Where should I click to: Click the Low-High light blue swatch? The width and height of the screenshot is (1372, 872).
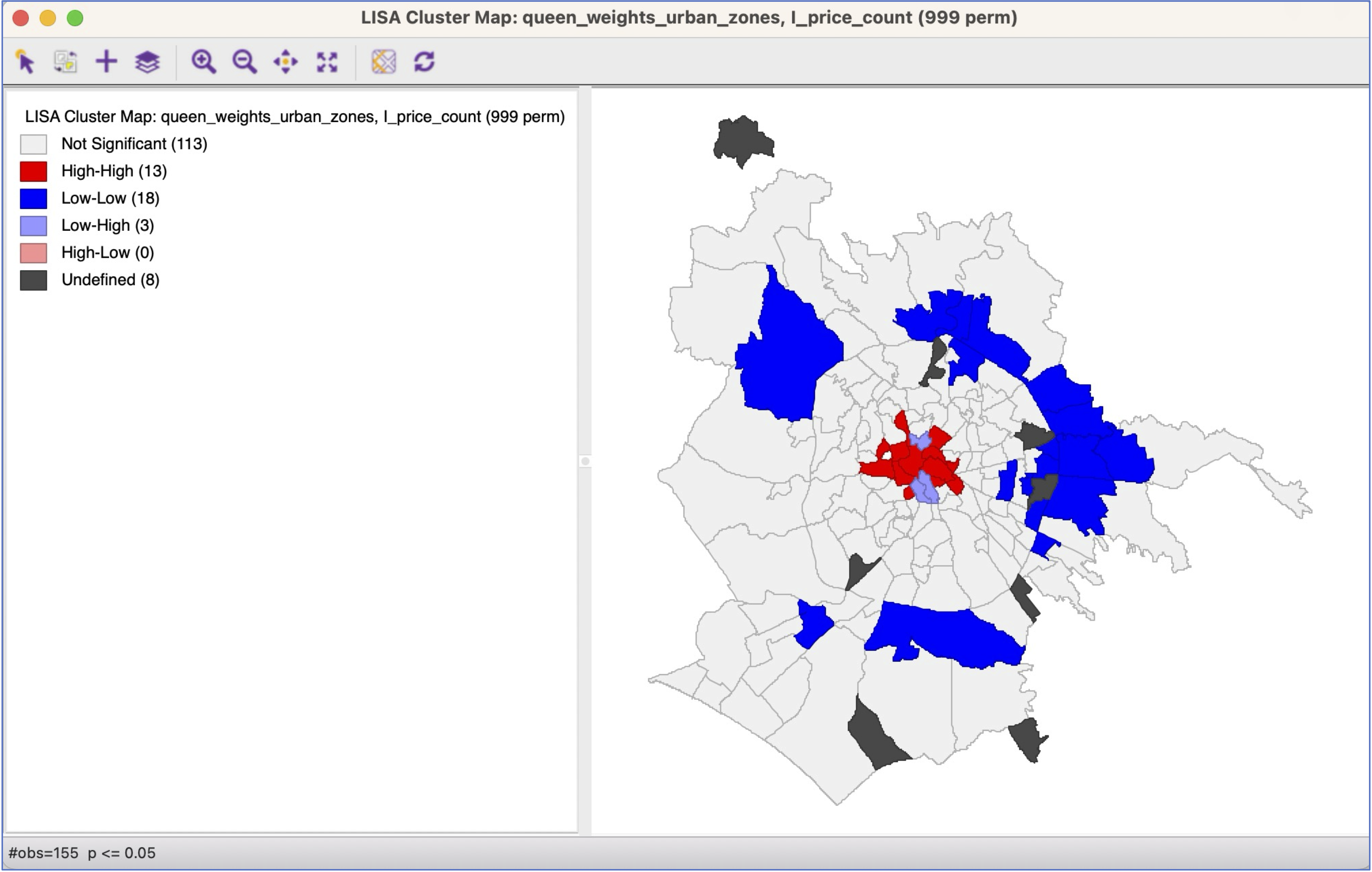tap(33, 226)
